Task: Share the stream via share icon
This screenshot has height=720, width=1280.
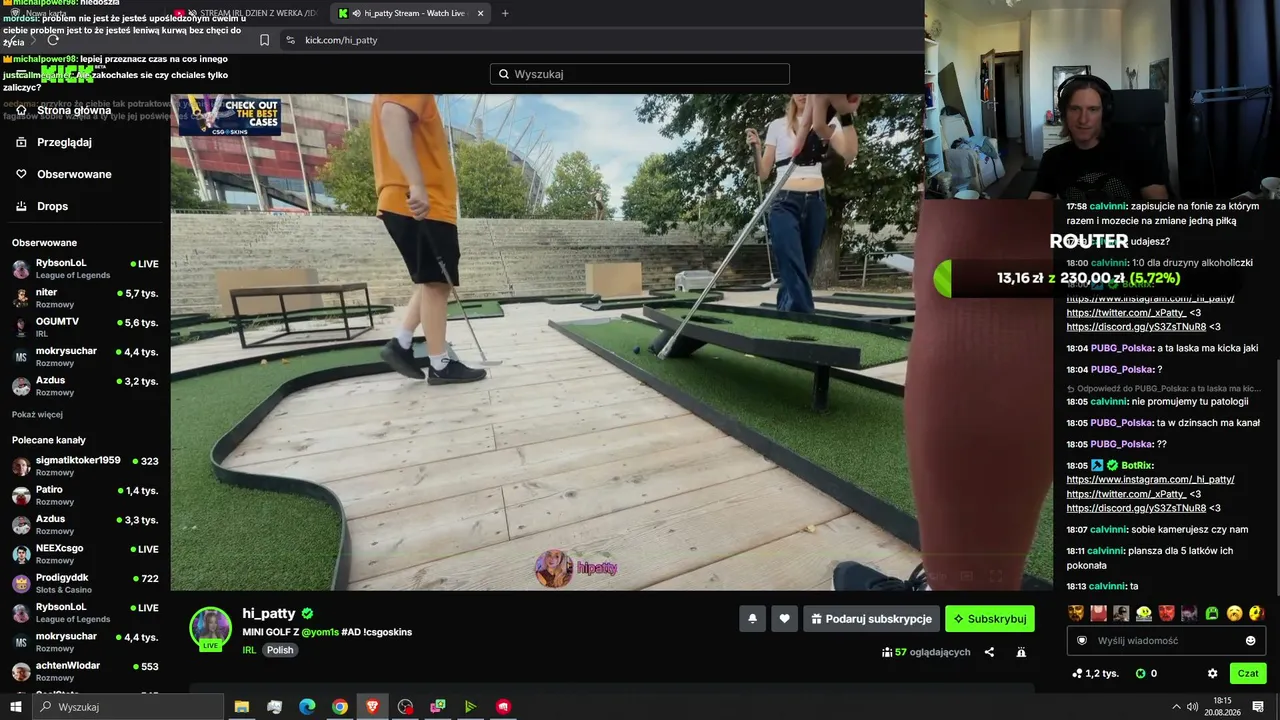Action: (989, 652)
